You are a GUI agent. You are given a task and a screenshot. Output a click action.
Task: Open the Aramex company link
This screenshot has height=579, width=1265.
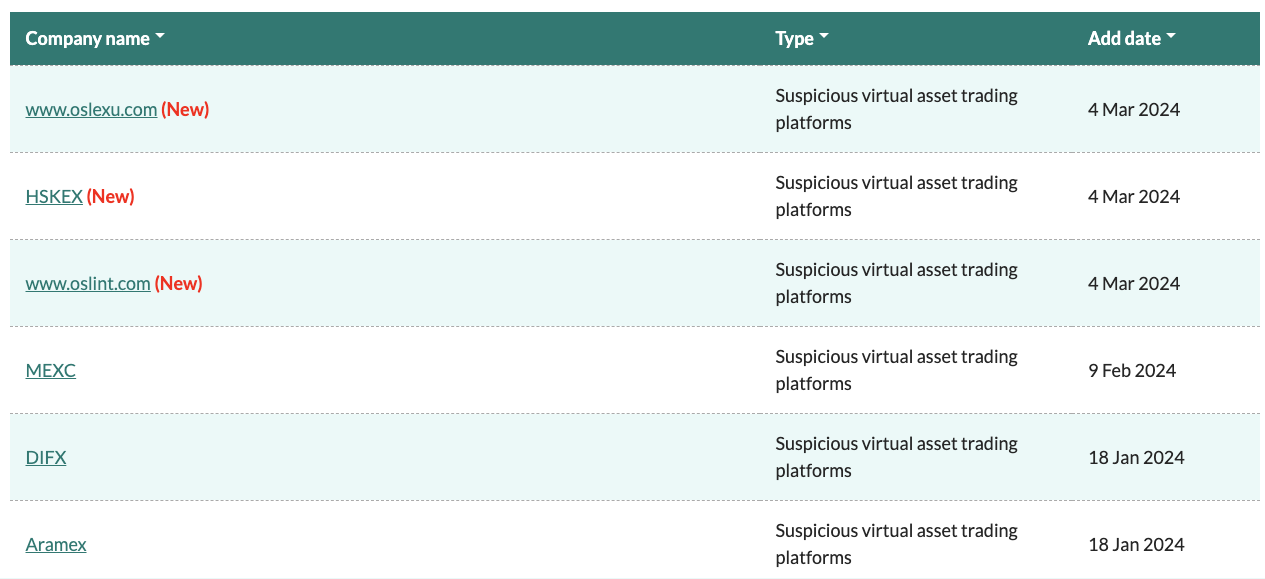pos(56,545)
